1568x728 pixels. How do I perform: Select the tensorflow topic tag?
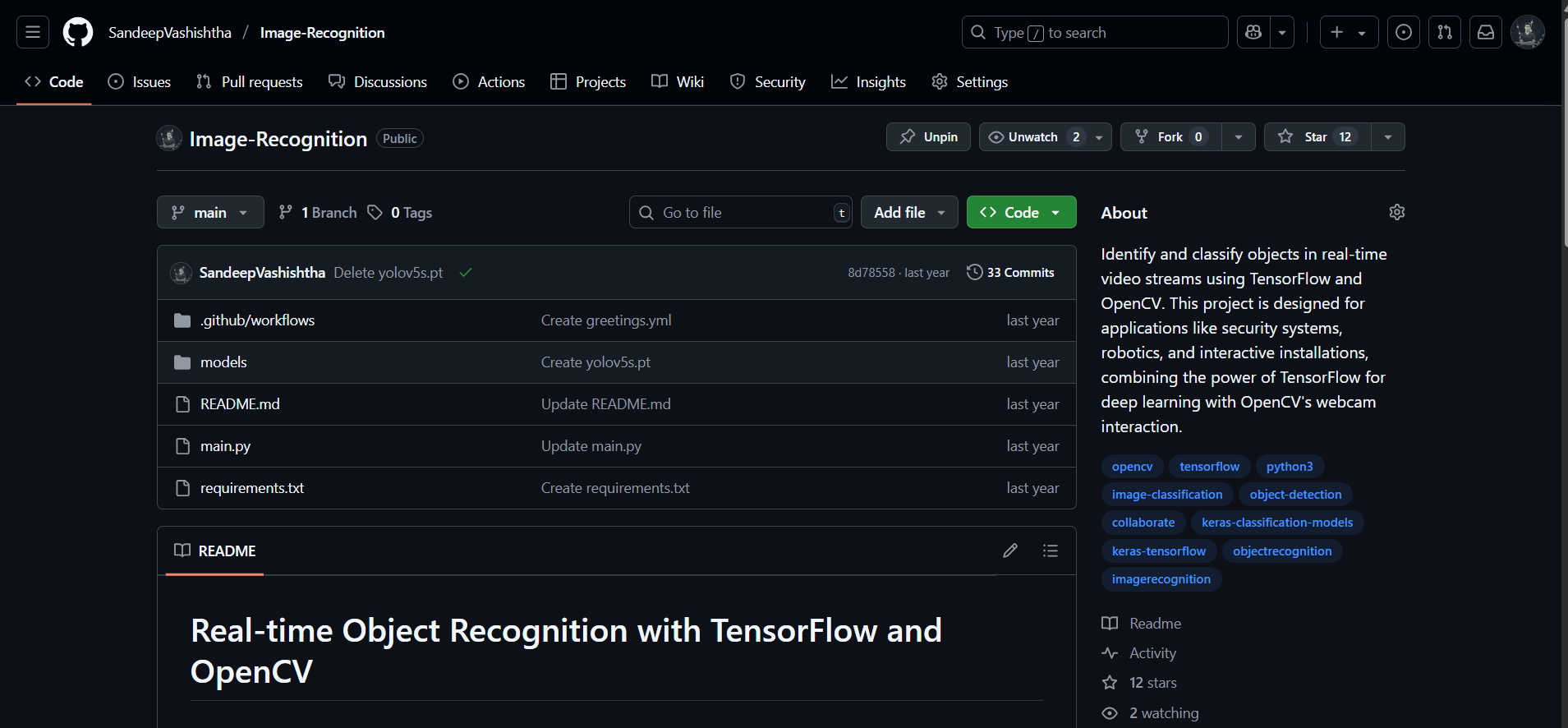1209,467
